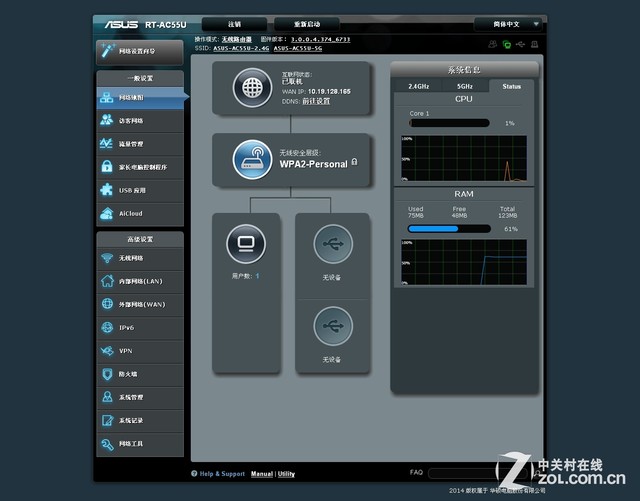Switch to the Status system info tab
Image resolution: width=640 pixels, height=501 pixels.
511,86
